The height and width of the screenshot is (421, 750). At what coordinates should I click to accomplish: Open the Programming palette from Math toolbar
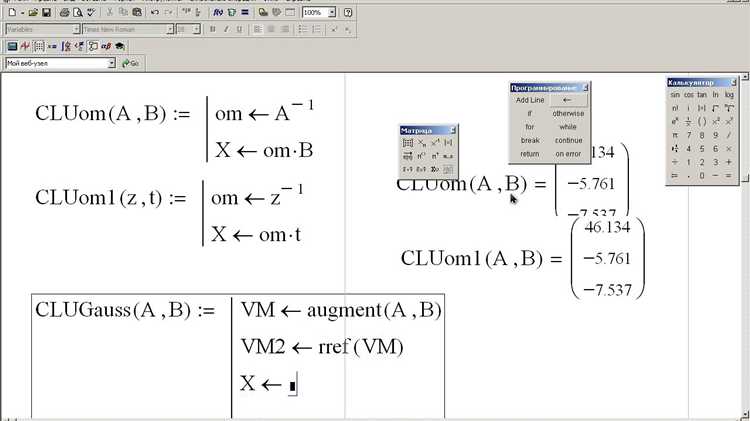tap(93, 46)
